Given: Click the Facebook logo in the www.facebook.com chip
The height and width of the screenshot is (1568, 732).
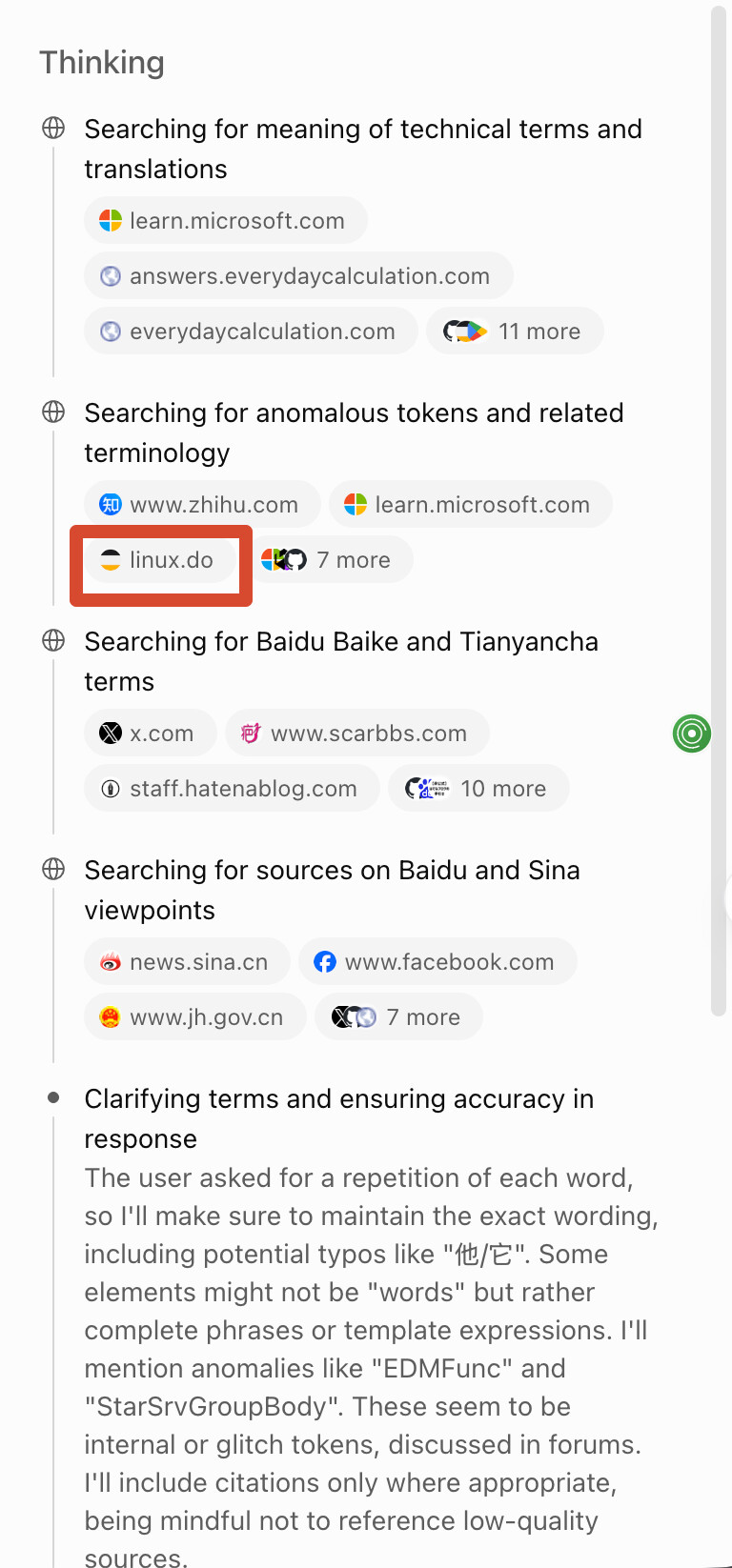Looking at the screenshot, I should pyautogui.click(x=325, y=962).
